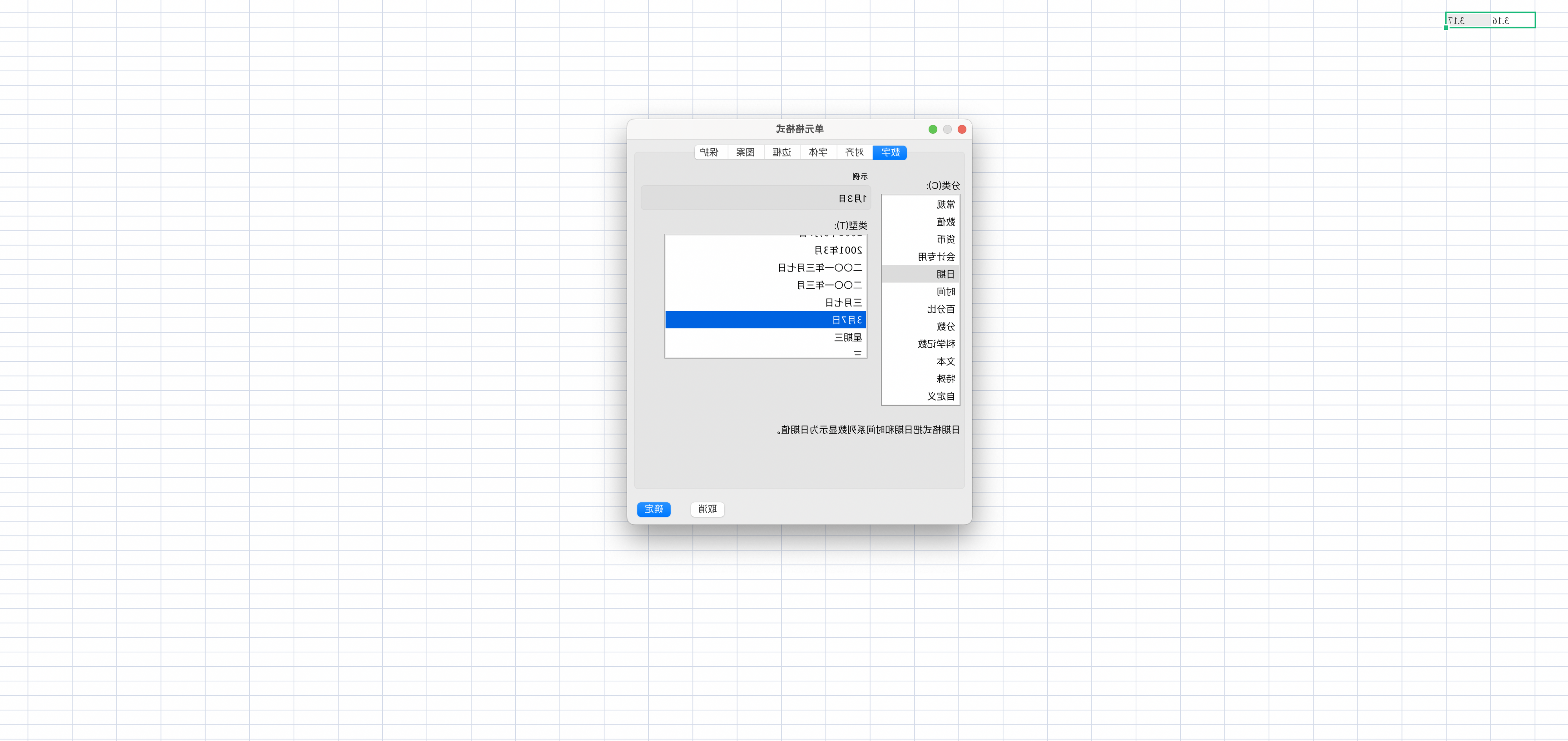Select the 二○○一年三月 date type
The image size is (1568, 741).
[766, 285]
